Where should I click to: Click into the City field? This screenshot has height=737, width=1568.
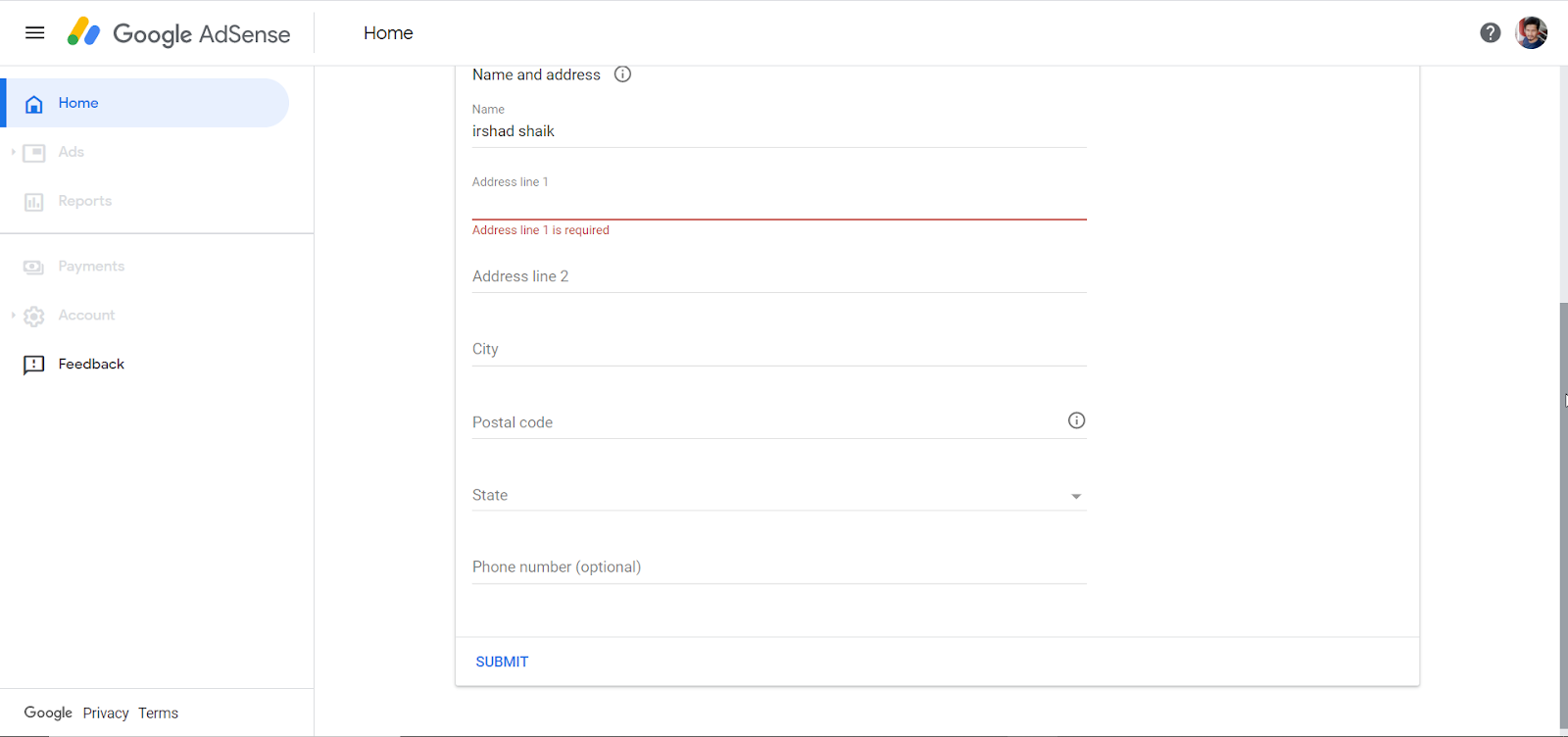point(778,350)
